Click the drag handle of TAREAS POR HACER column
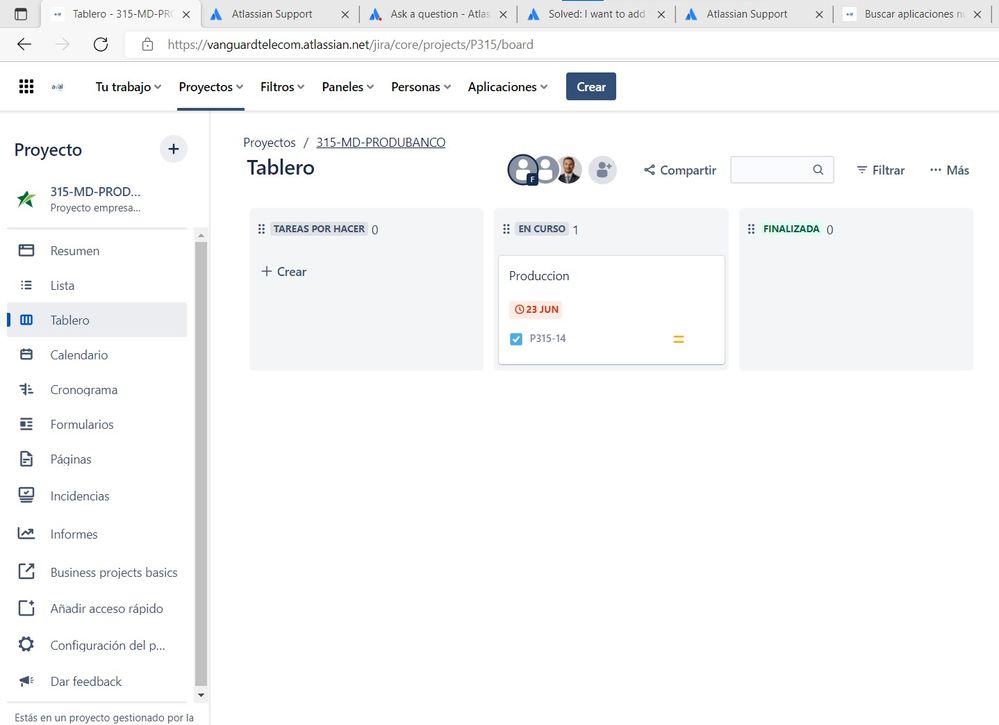The image size is (999, 725). pos(261,229)
